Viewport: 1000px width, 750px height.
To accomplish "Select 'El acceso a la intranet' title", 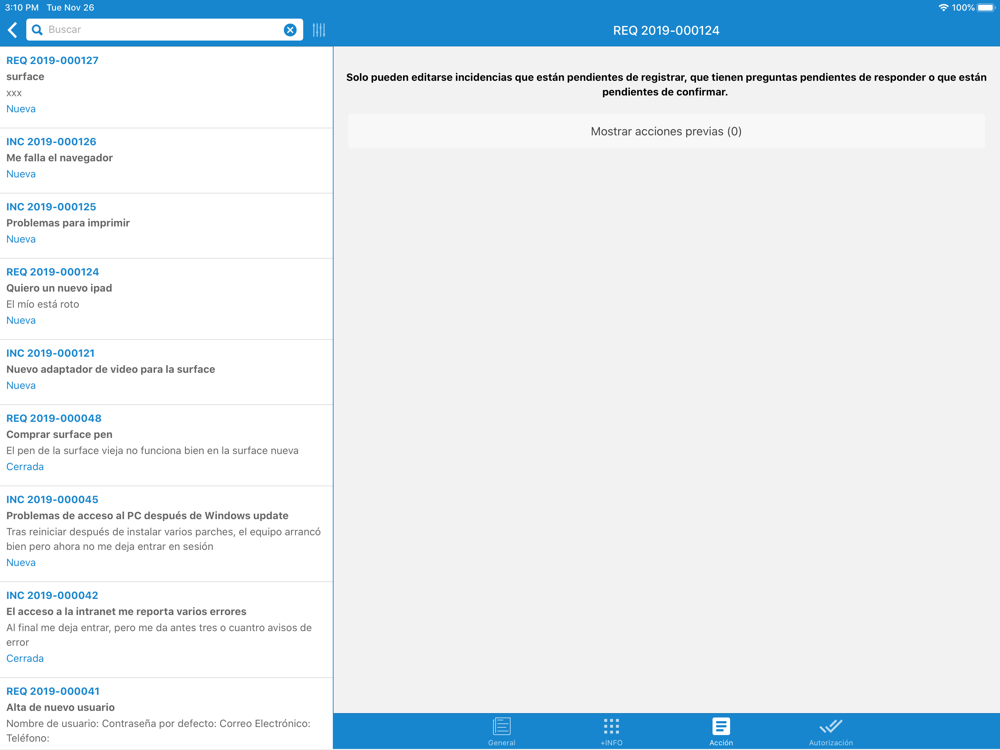I will tap(126, 612).
